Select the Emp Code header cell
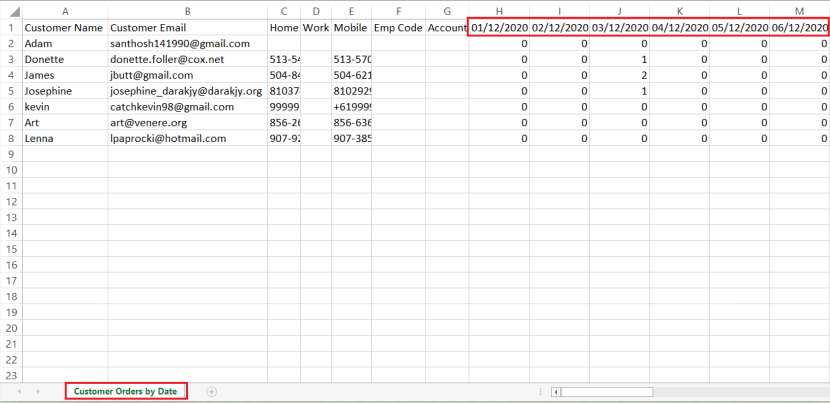 (x=397, y=28)
